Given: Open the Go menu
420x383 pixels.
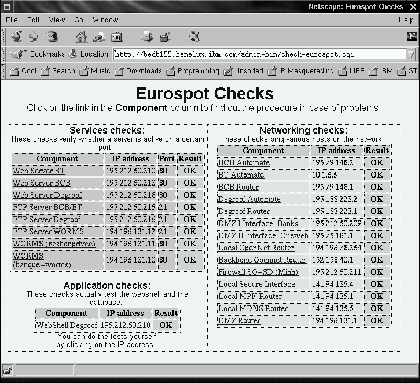Looking at the screenshot, I should pos(79,20).
